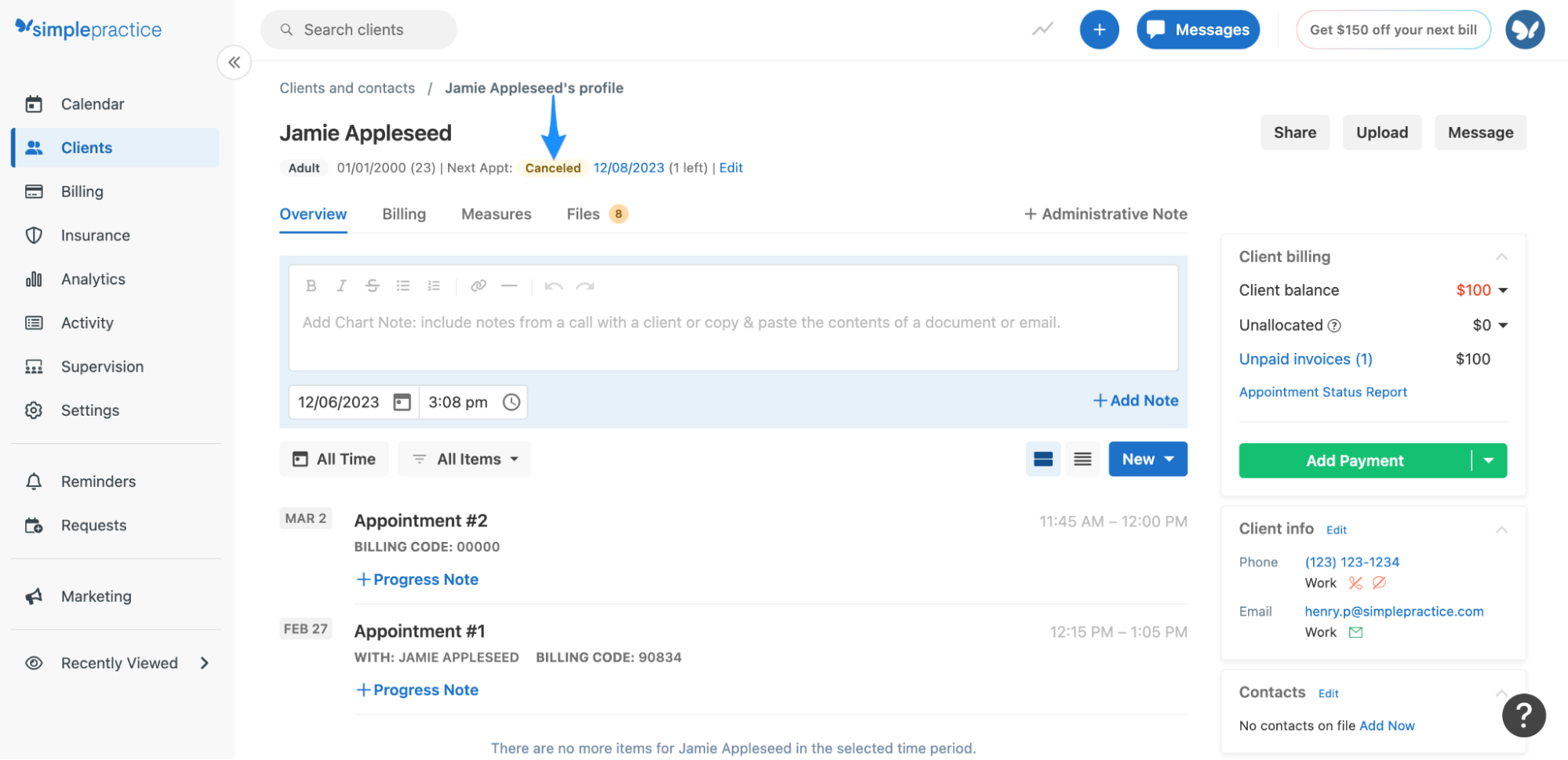Viewport: 1568px width, 760px height.
Task: Insert a hyperlink in the chart note
Action: point(478,285)
